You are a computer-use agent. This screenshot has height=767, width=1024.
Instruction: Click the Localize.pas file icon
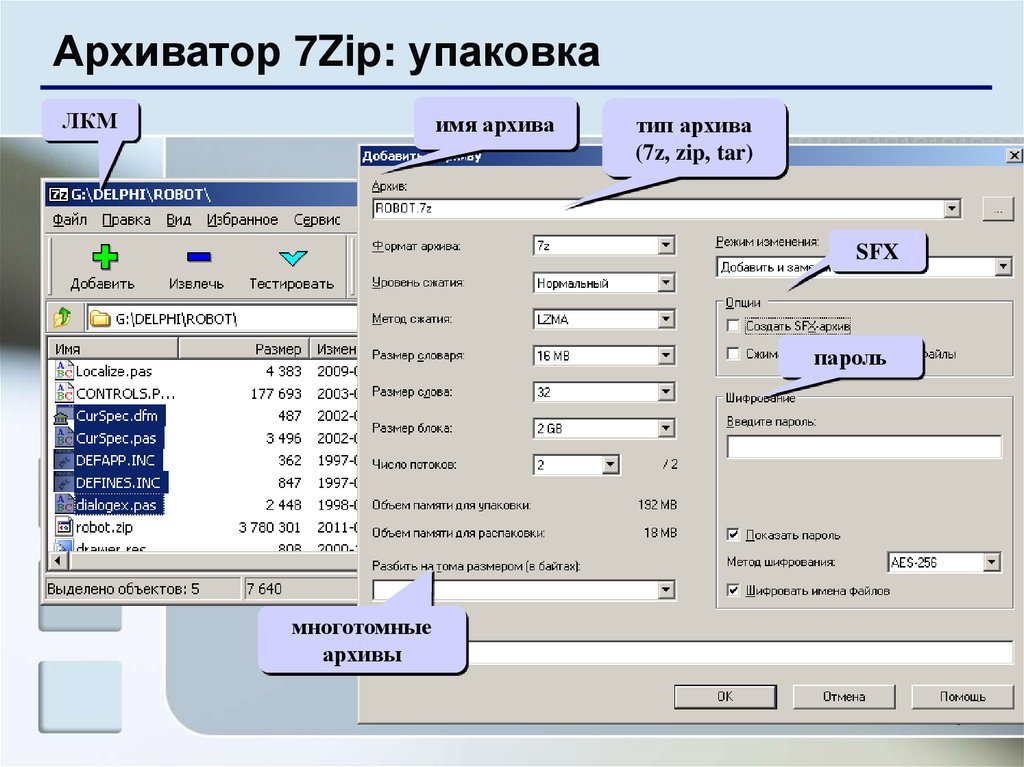(x=64, y=370)
